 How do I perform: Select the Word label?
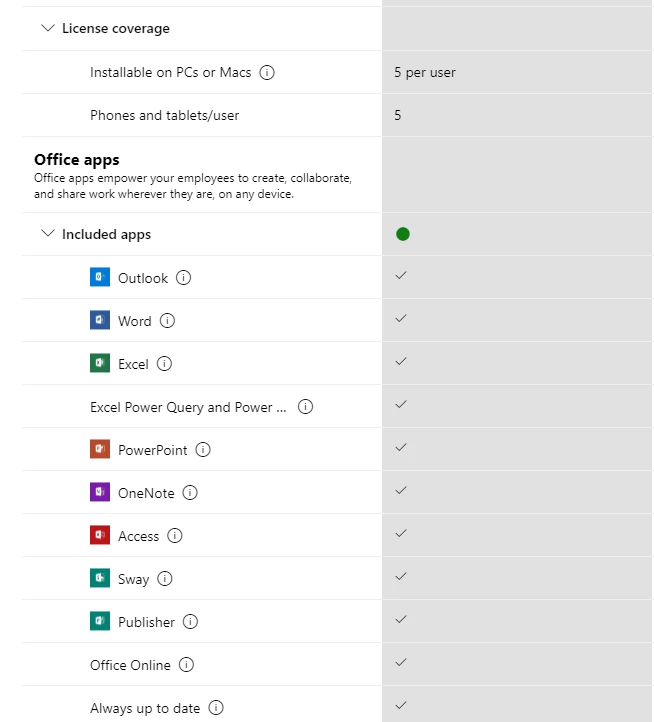pyautogui.click(x=134, y=321)
